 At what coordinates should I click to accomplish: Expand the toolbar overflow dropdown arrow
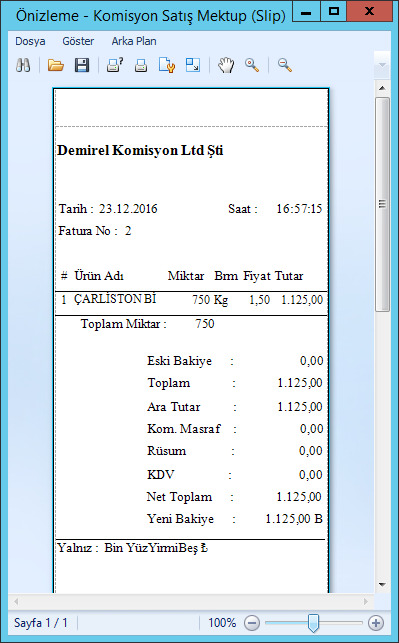382,65
